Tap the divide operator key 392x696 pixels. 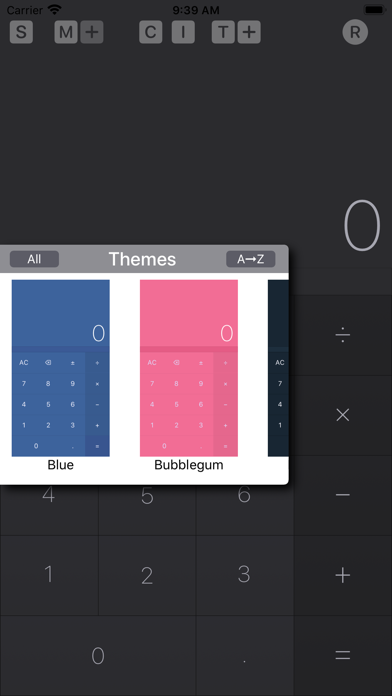coord(343,335)
